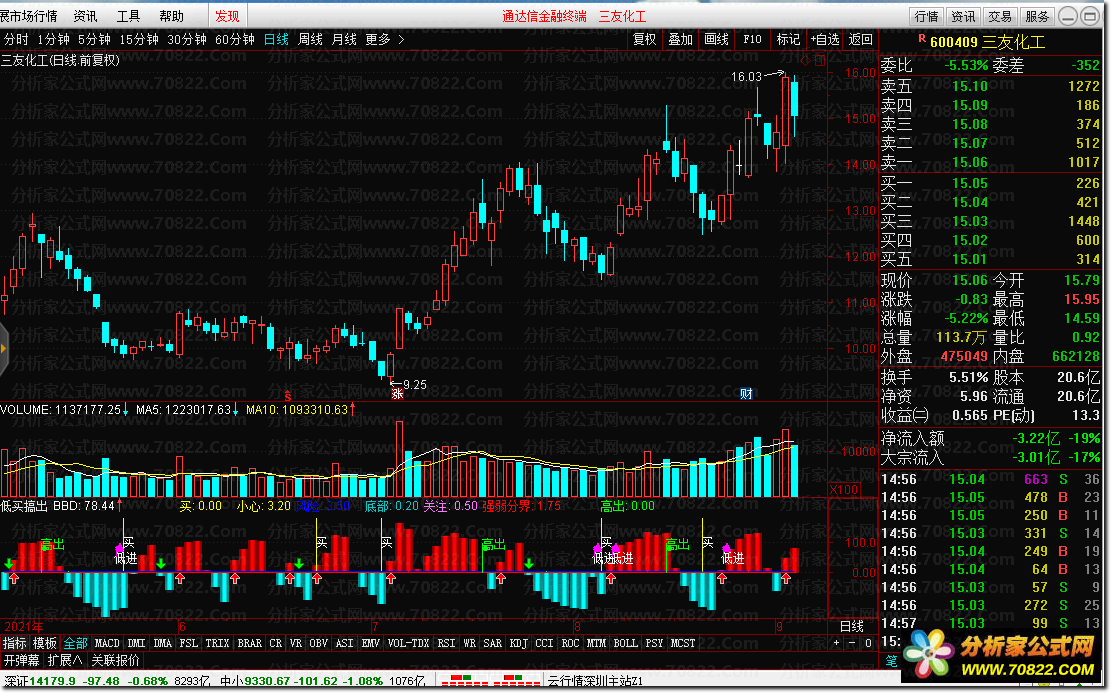Open the 扩展∧ expander
Viewport: 1113px width, 694px height.
coord(65,661)
